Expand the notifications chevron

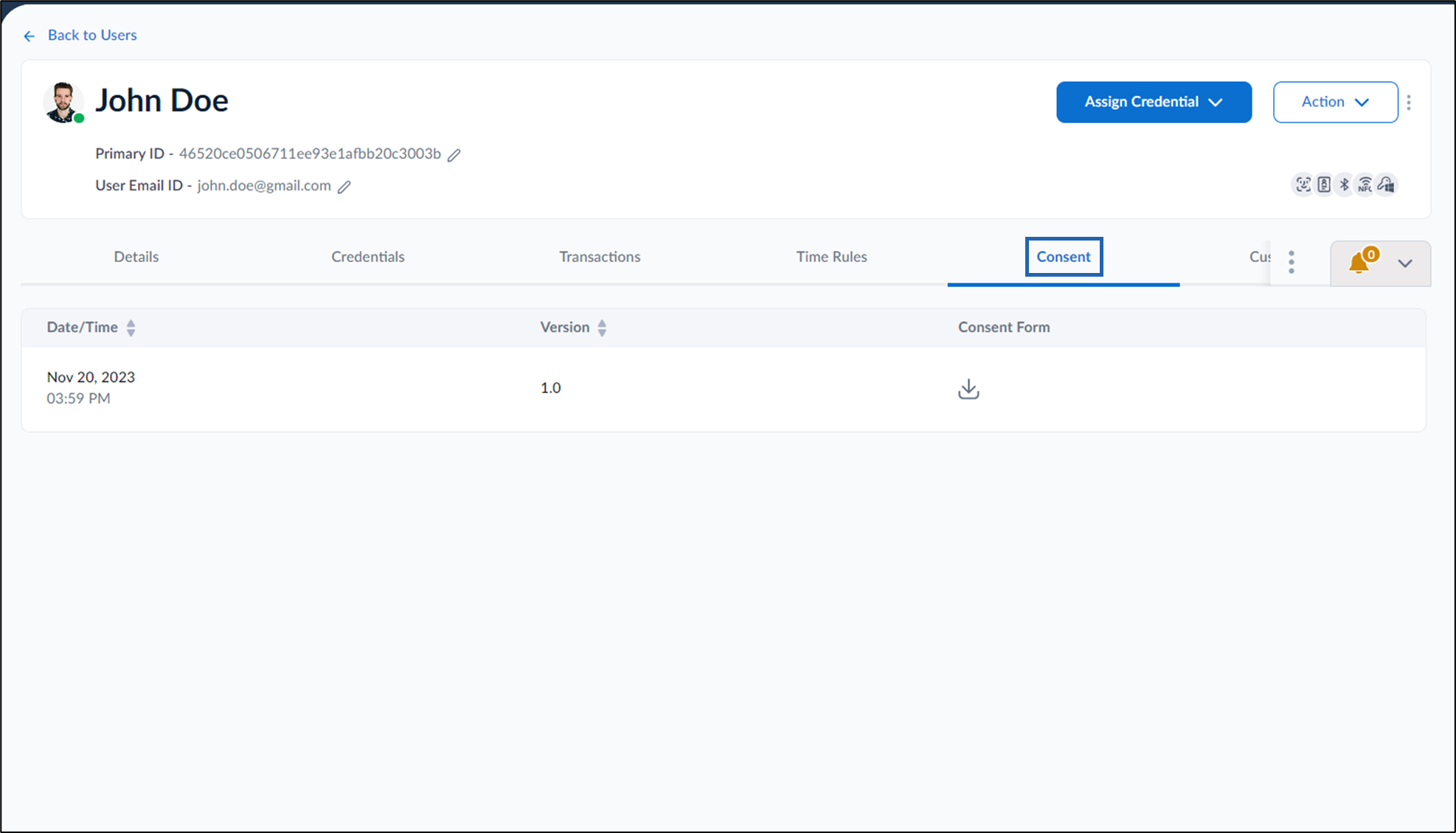pos(1405,263)
